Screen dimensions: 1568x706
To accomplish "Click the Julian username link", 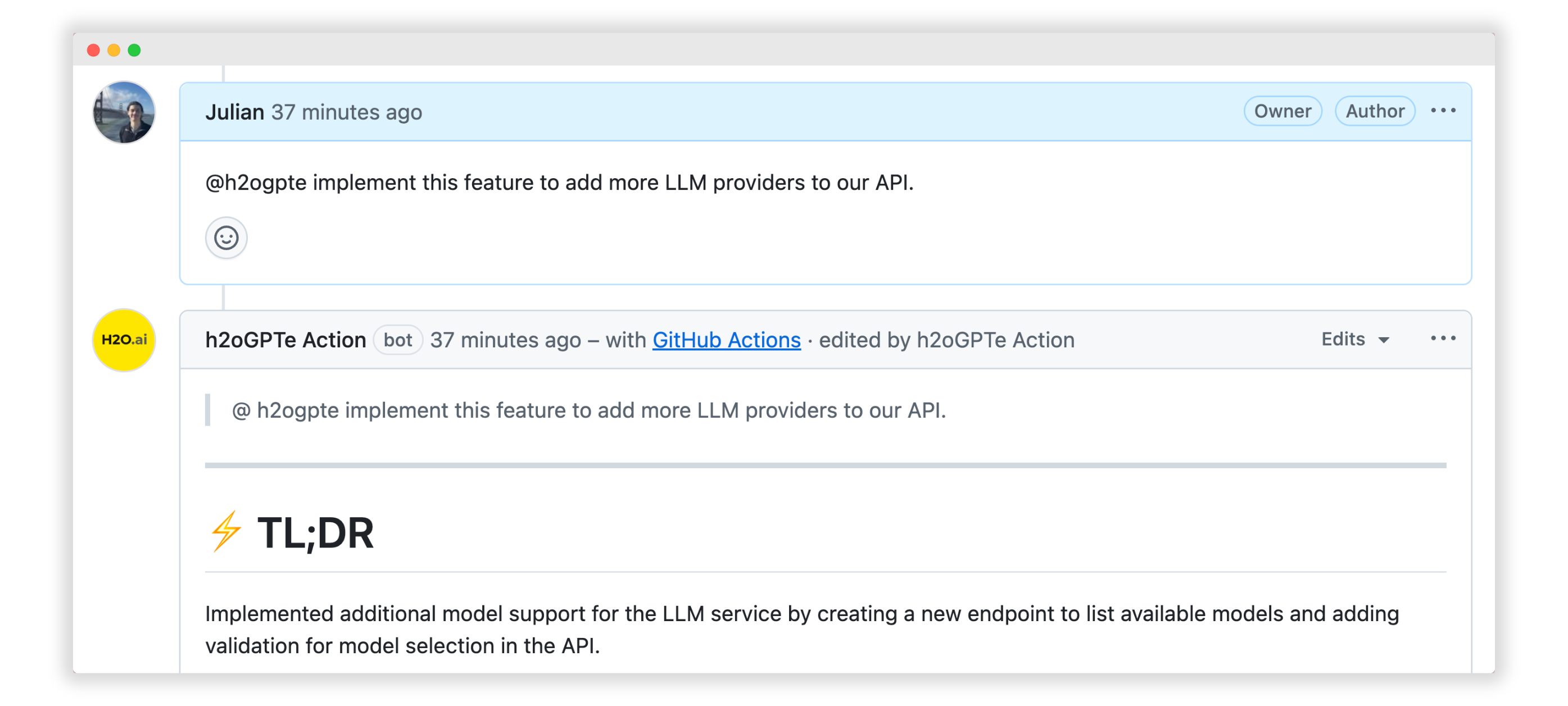I will point(234,112).
